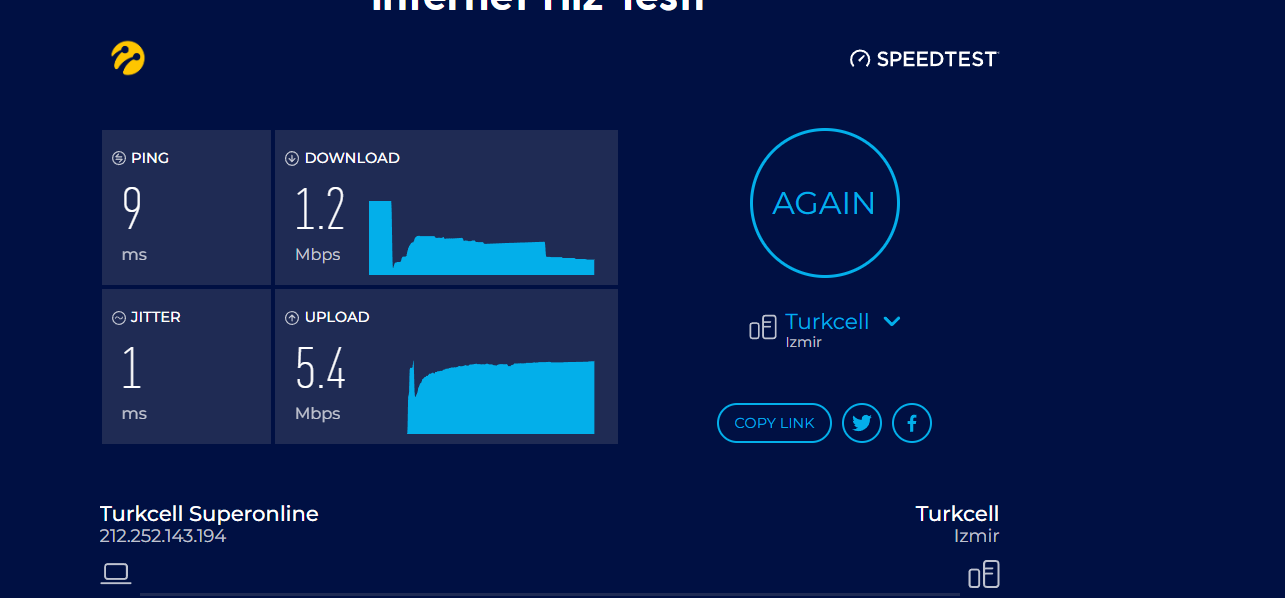
Task: Click the Turkcell Superonline provider name
Action: 209,514
